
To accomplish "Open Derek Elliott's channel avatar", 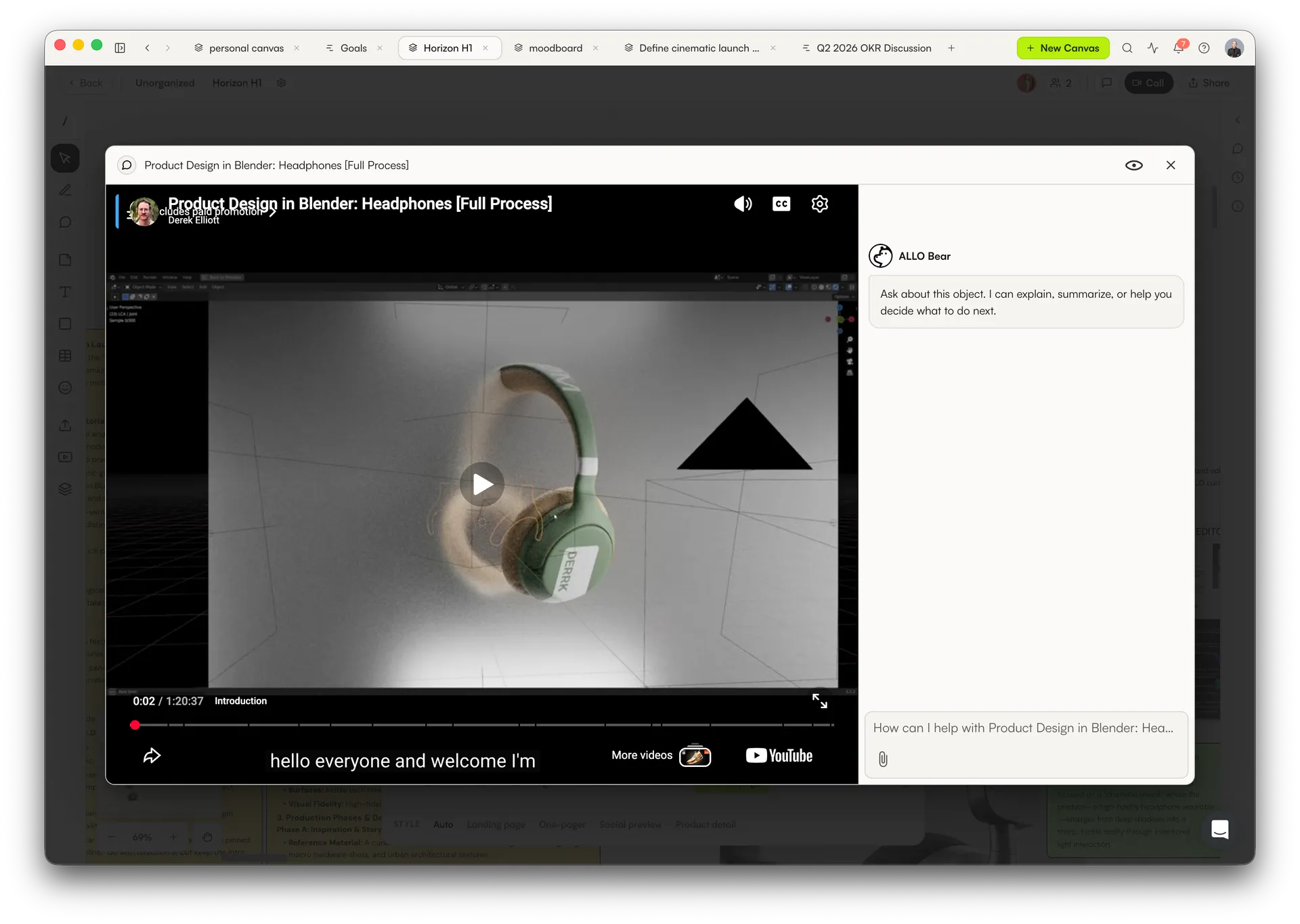I will point(144,212).
